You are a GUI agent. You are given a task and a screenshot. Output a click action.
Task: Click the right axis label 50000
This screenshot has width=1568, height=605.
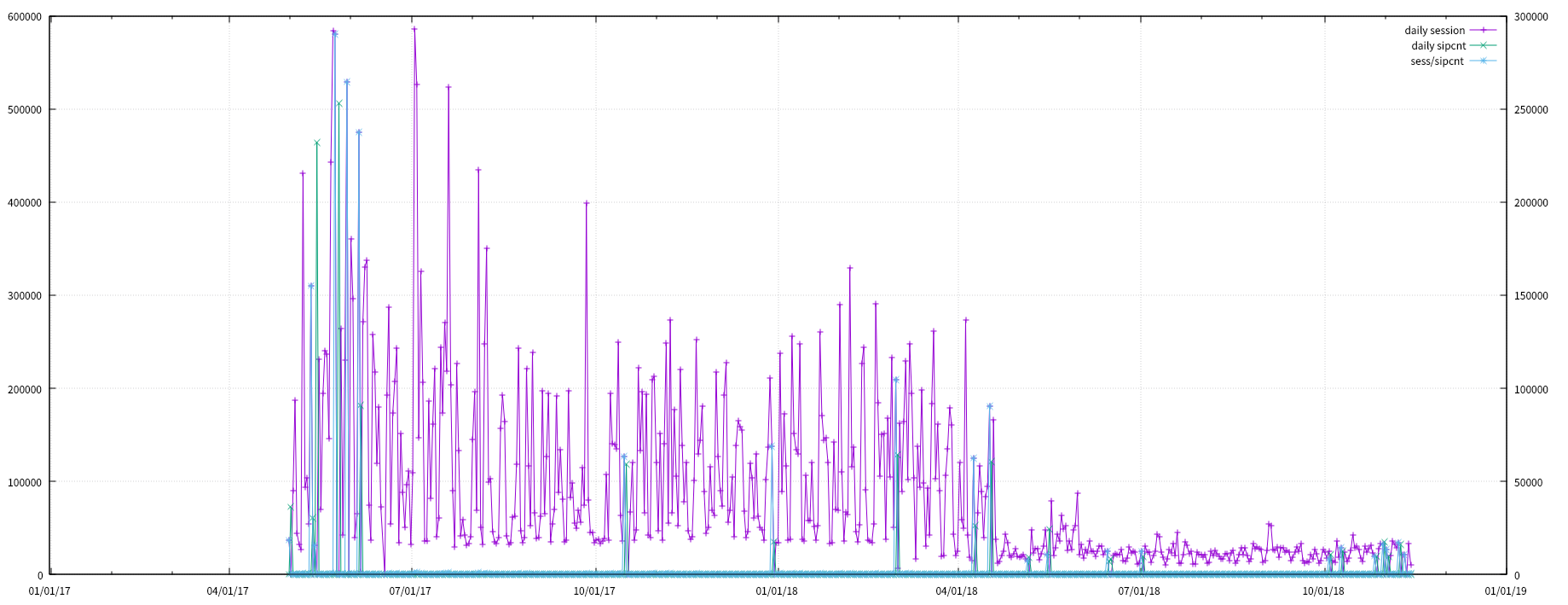pyautogui.click(x=1528, y=482)
